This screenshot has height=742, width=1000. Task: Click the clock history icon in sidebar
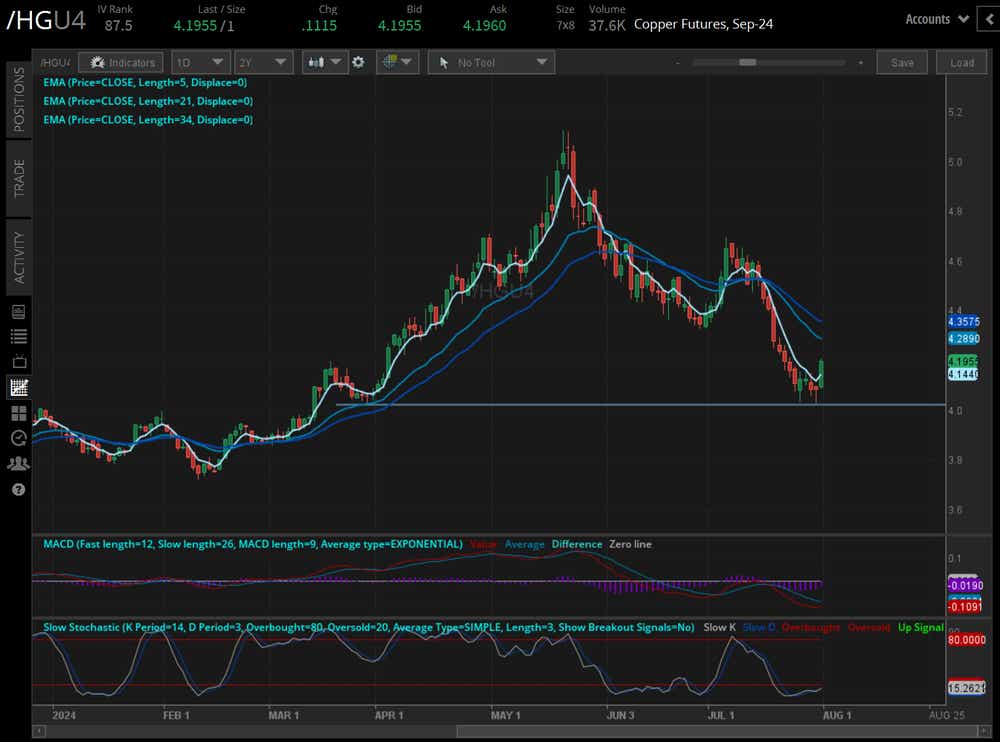tap(18, 438)
